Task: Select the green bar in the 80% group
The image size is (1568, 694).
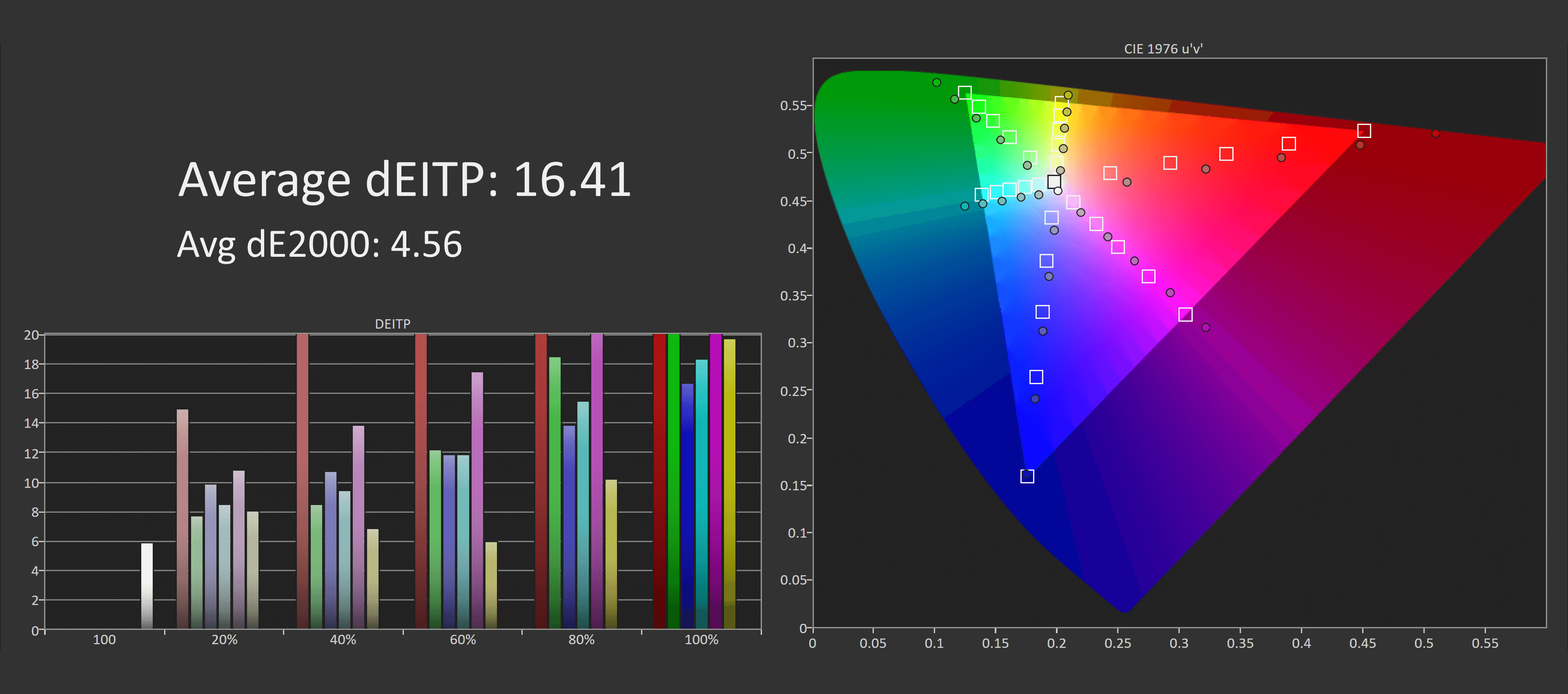Action: 555,493
